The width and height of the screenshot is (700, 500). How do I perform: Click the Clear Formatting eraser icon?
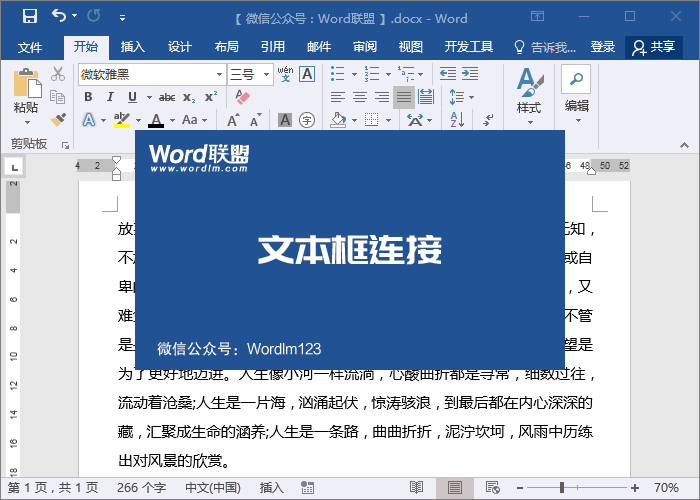pyautogui.click(x=242, y=97)
